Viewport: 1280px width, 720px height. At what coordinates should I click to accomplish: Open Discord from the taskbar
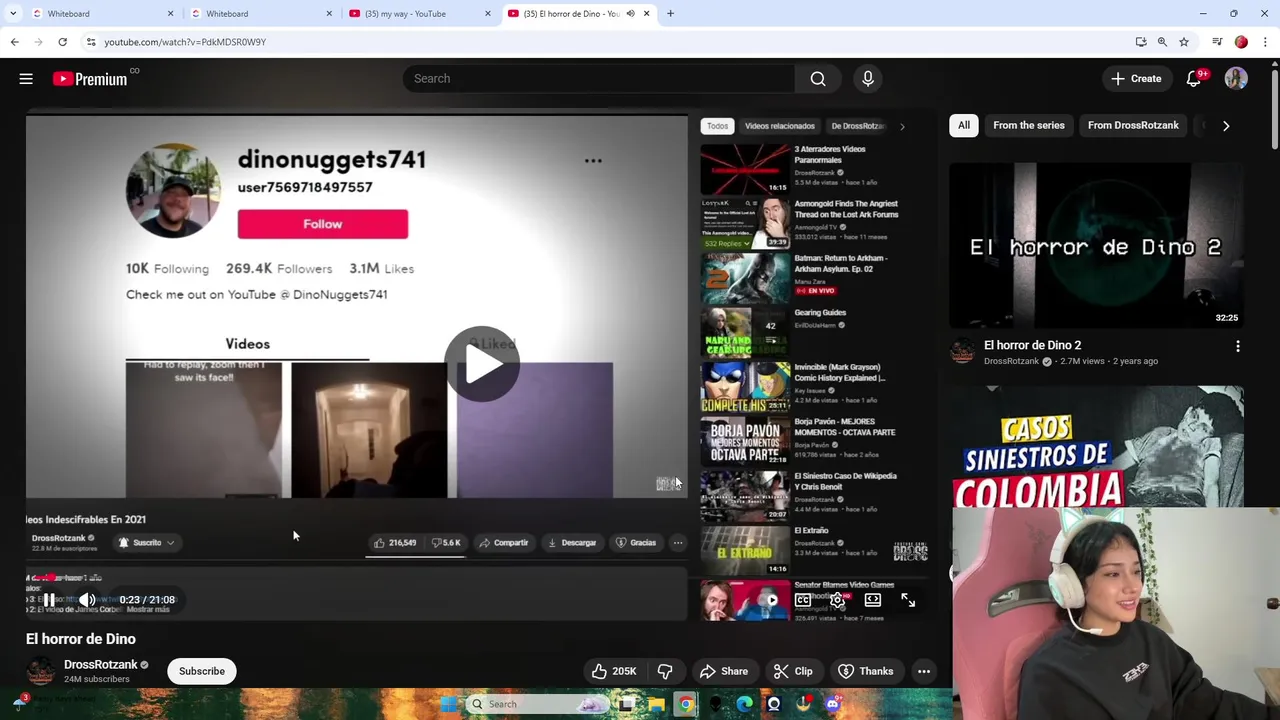point(832,704)
